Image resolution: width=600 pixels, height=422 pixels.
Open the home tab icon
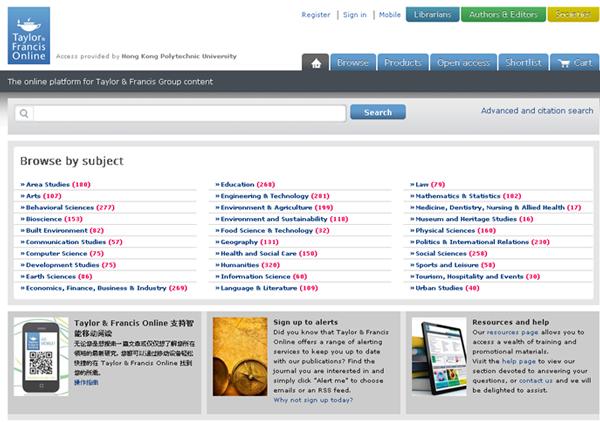tap(316, 63)
